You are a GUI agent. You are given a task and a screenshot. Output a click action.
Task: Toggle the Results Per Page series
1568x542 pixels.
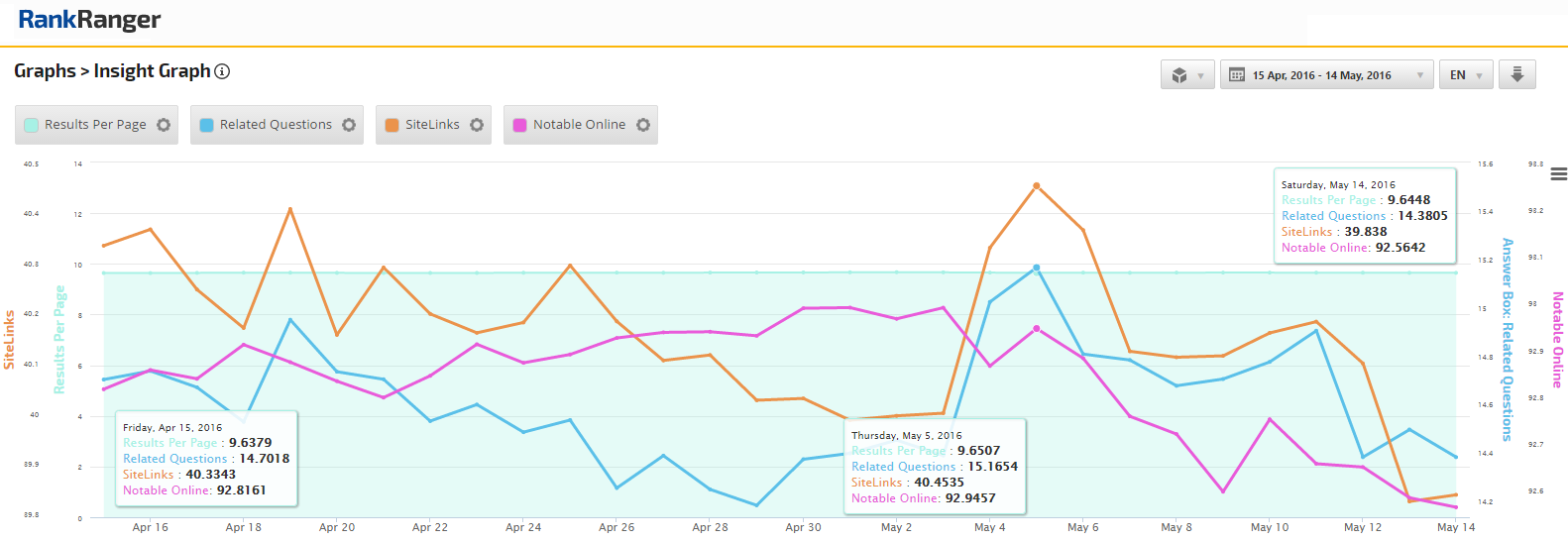point(95,125)
